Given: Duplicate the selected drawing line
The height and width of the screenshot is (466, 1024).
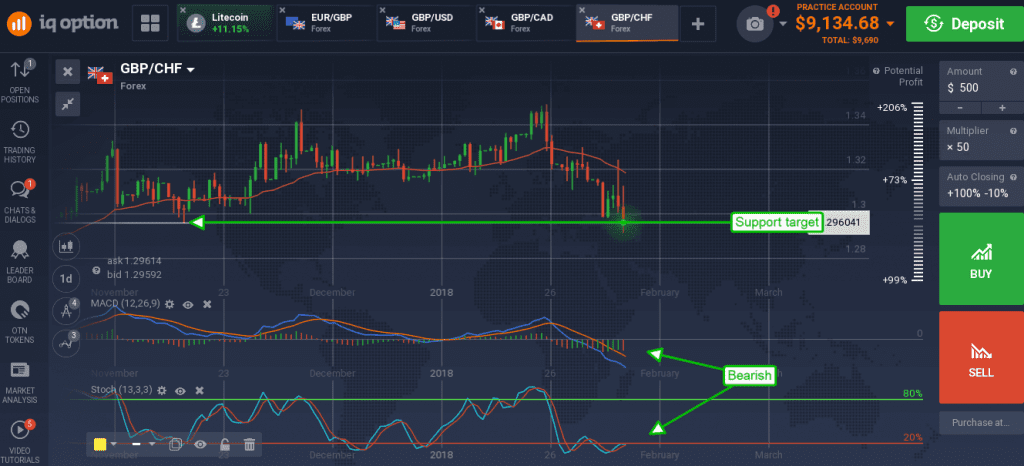Looking at the screenshot, I should point(174,444).
